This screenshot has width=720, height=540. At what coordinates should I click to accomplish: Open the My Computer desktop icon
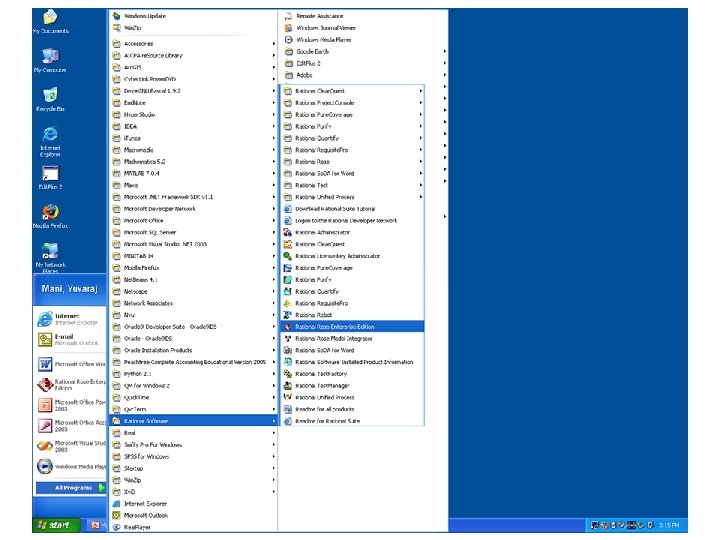50,60
